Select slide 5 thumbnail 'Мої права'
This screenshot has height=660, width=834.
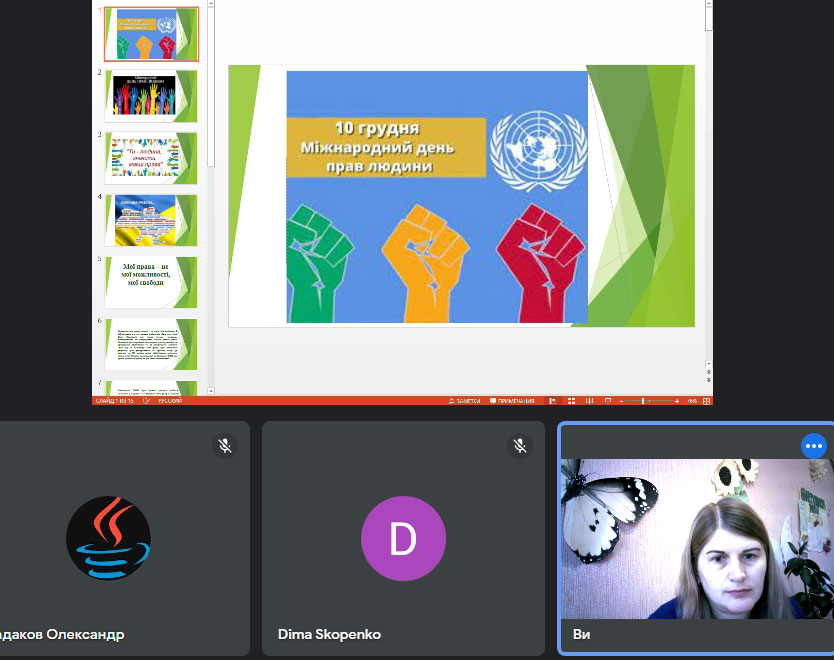coord(151,282)
